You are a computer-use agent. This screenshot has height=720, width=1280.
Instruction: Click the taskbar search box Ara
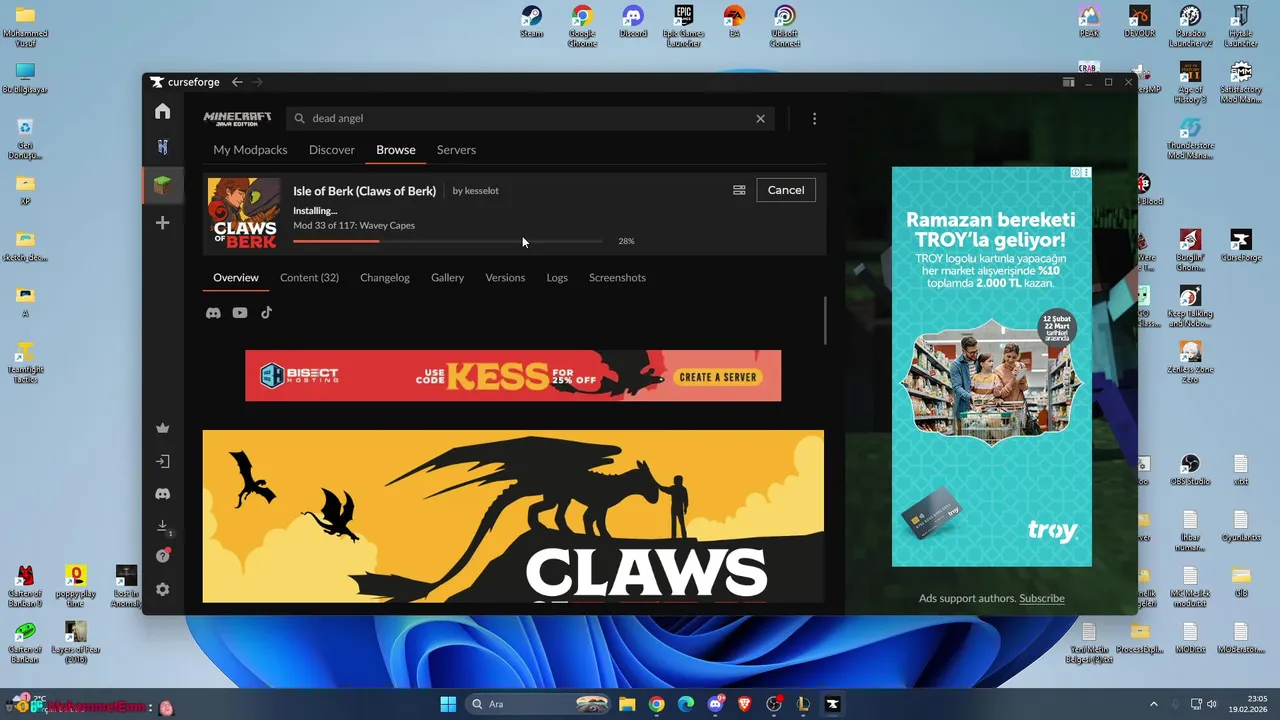[x=537, y=704]
